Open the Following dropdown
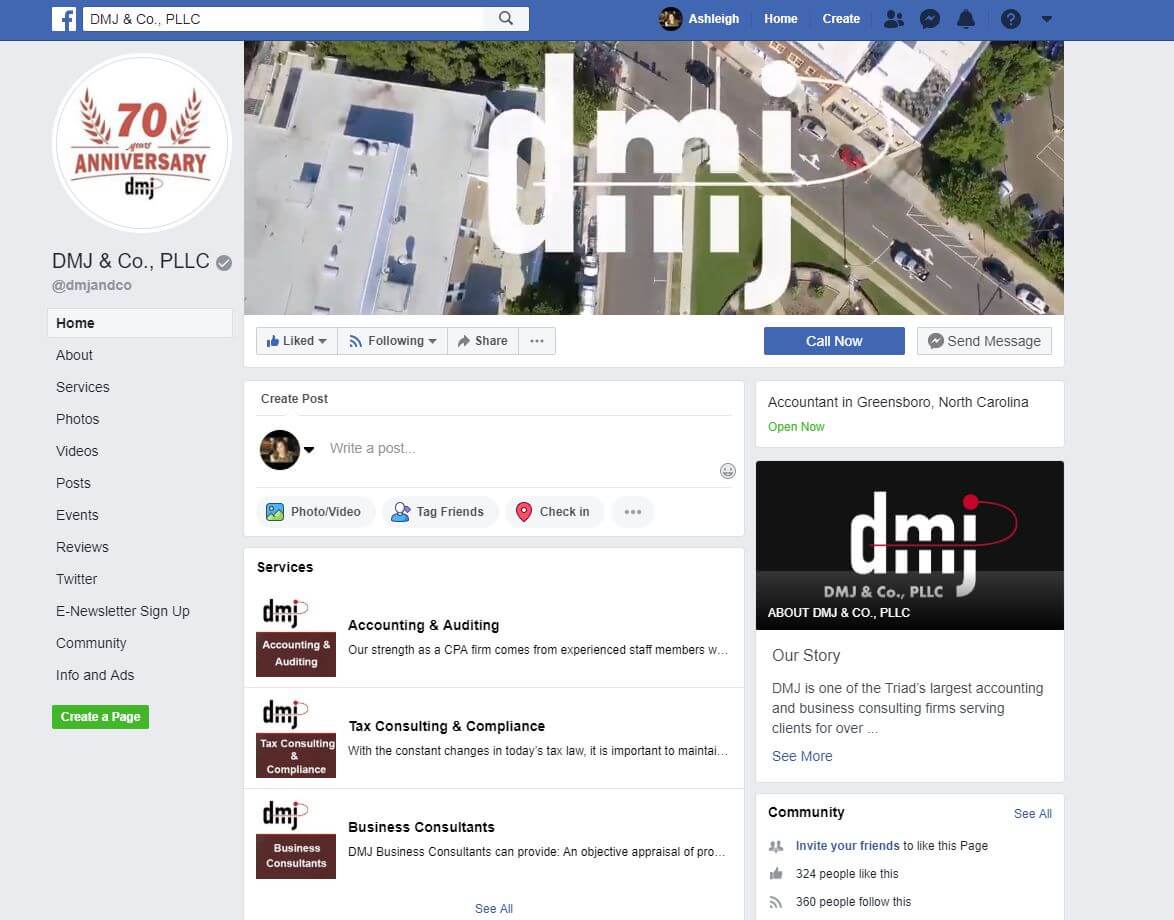 393,341
